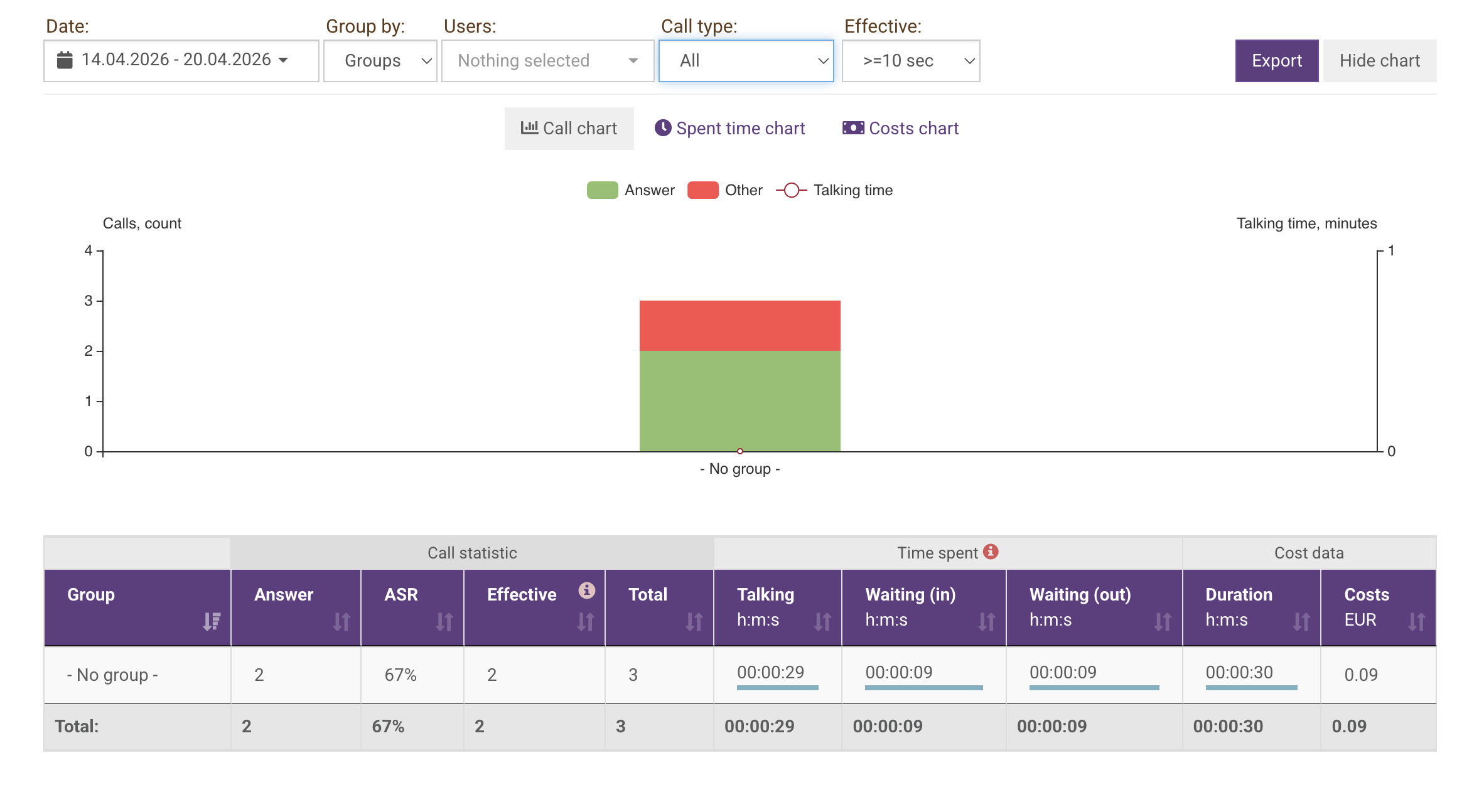Click the money icon on Costs chart

[x=853, y=128]
